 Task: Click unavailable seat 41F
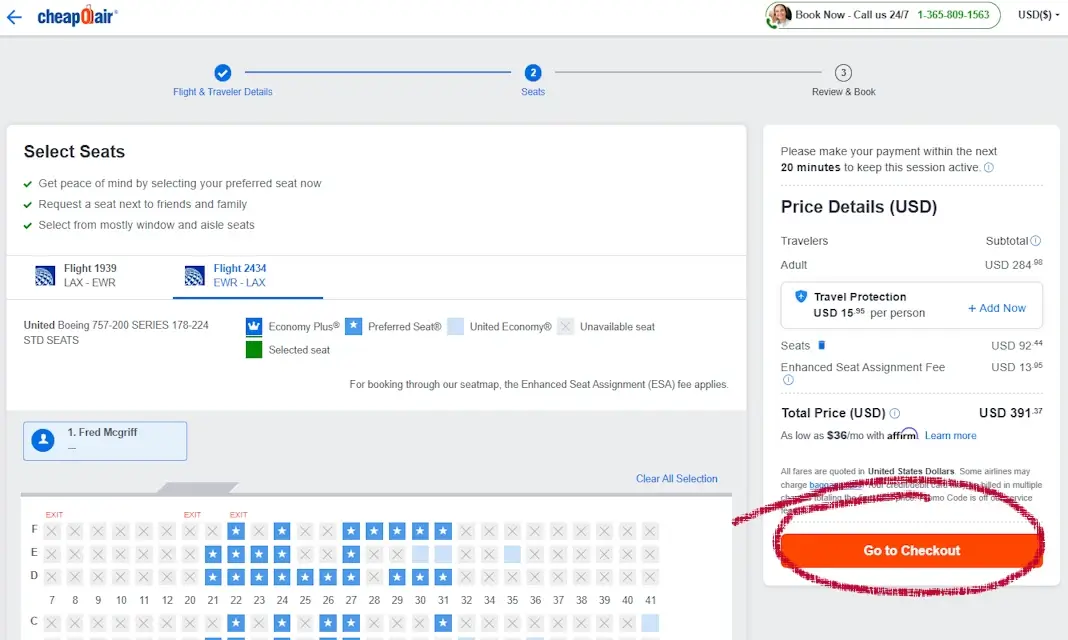tap(650, 531)
